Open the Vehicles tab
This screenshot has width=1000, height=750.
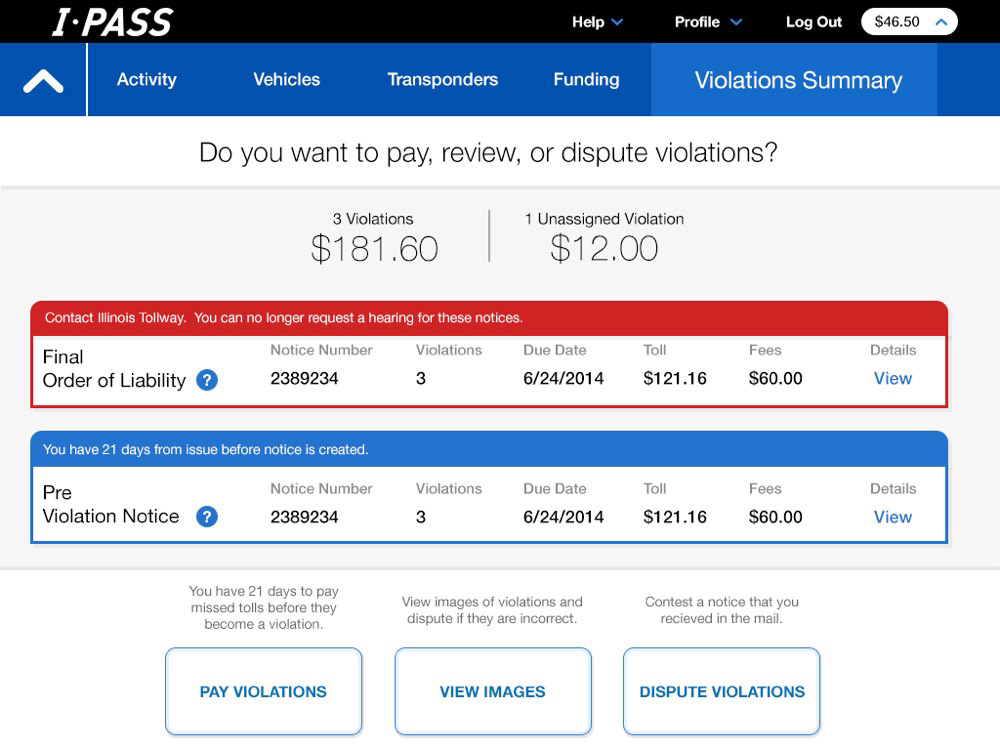pos(286,79)
